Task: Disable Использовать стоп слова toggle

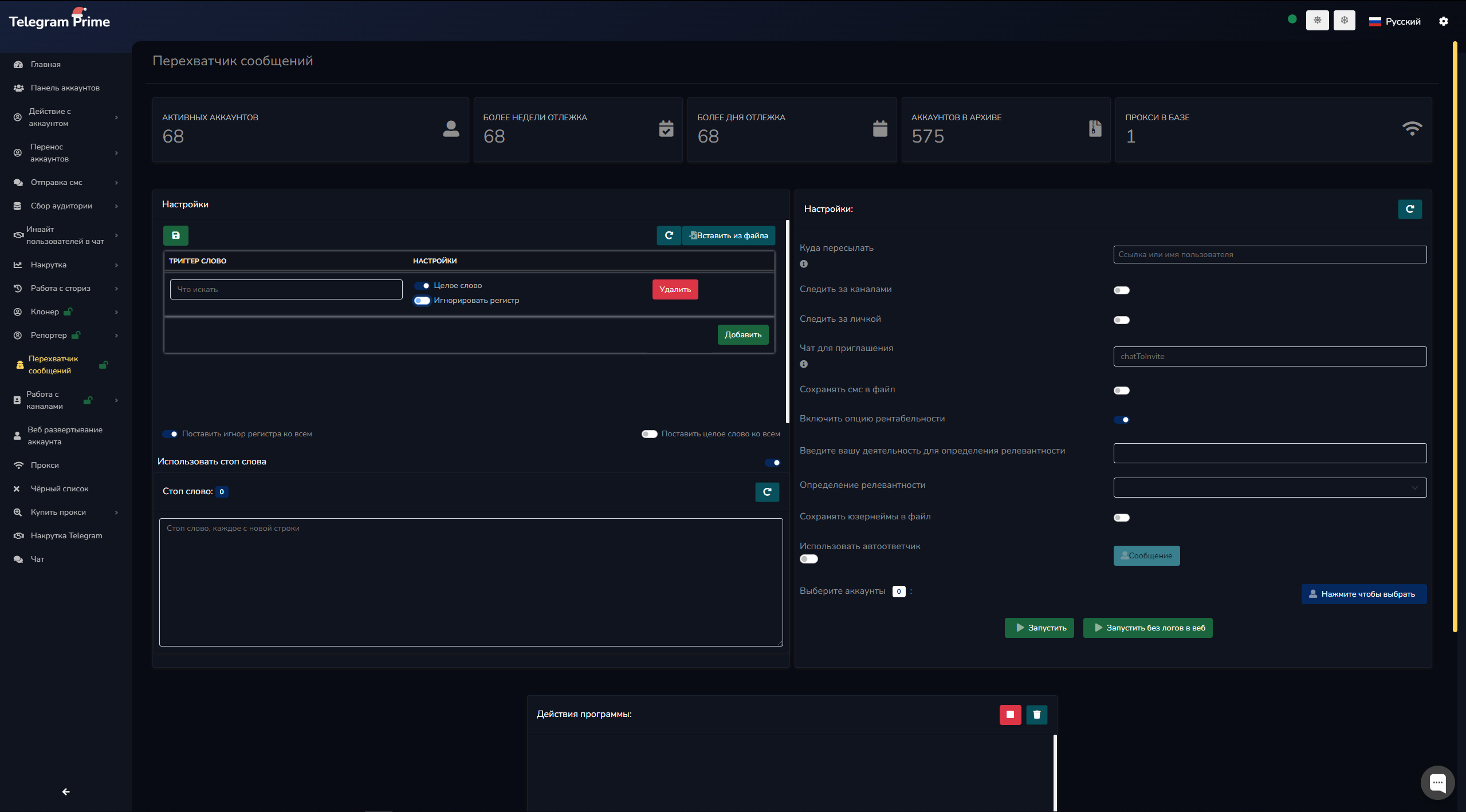Action: click(772, 463)
